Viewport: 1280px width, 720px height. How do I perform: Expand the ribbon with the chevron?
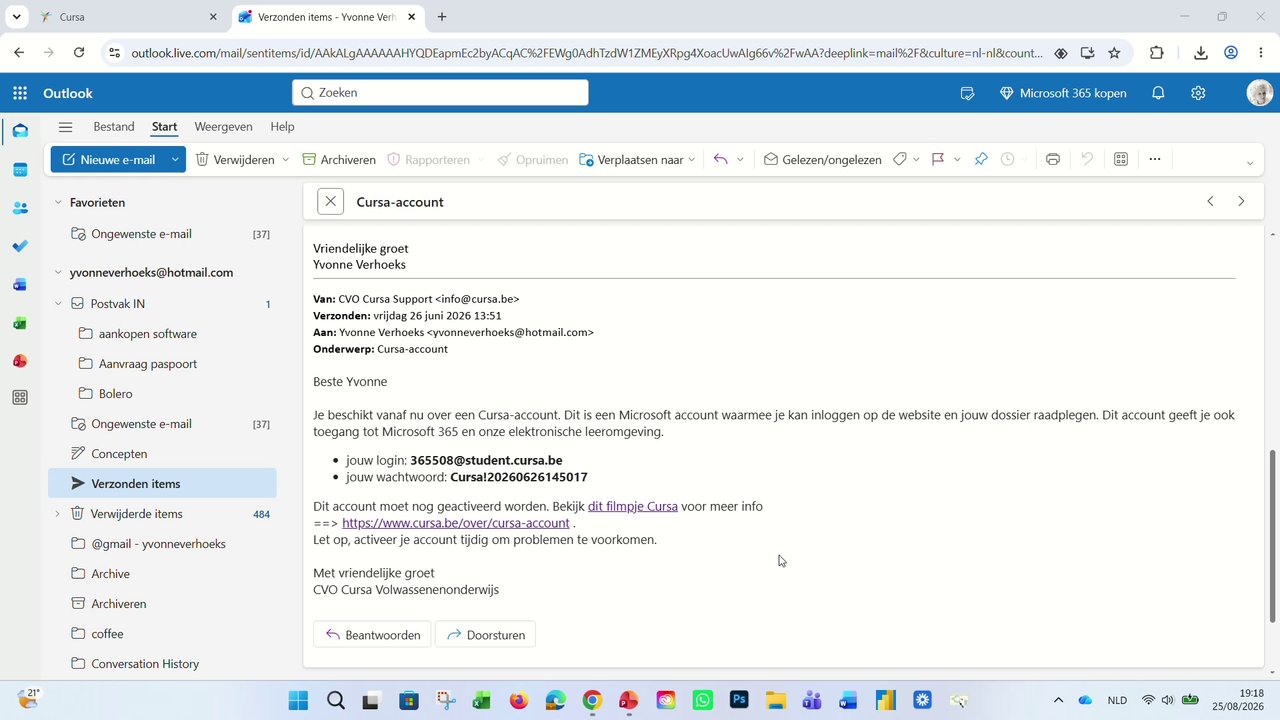click(x=1249, y=163)
